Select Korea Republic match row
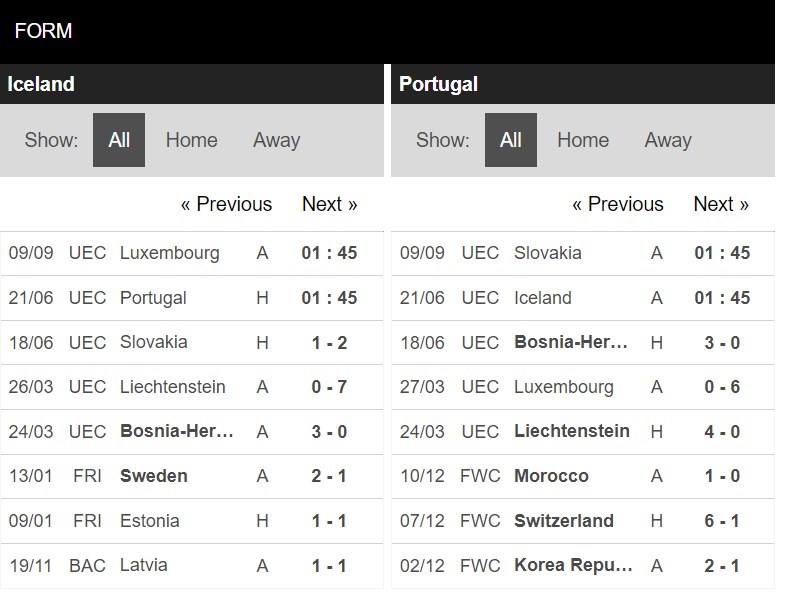 tap(573, 565)
